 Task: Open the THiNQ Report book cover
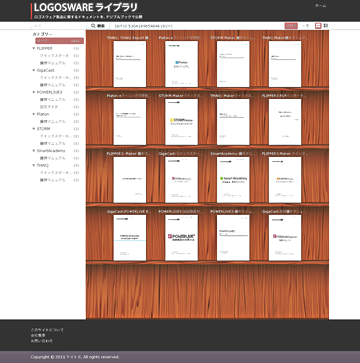point(130,64)
